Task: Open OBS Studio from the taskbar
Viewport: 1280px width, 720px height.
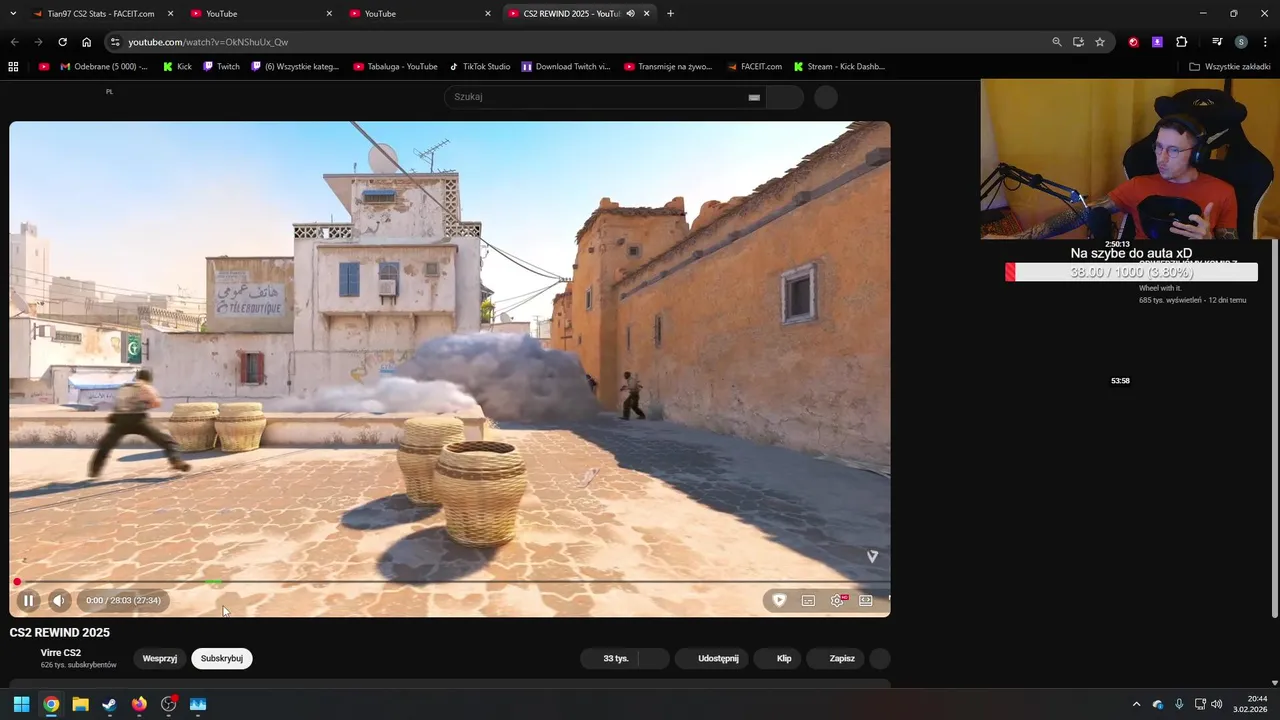Action: coord(168,704)
